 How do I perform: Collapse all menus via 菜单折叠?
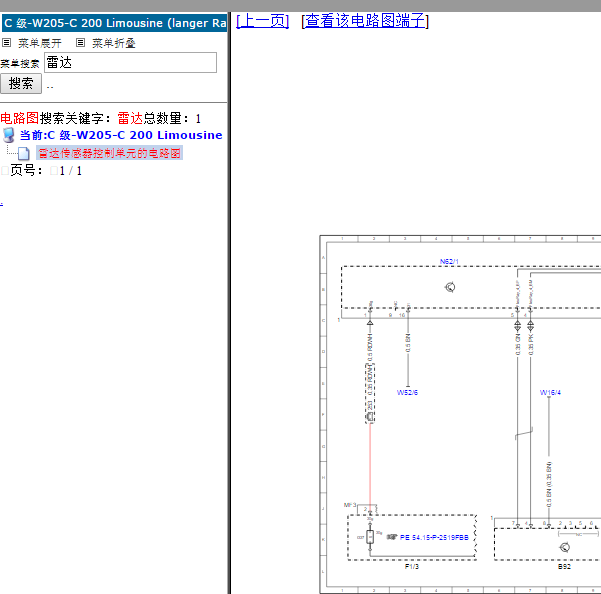[113, 43]
